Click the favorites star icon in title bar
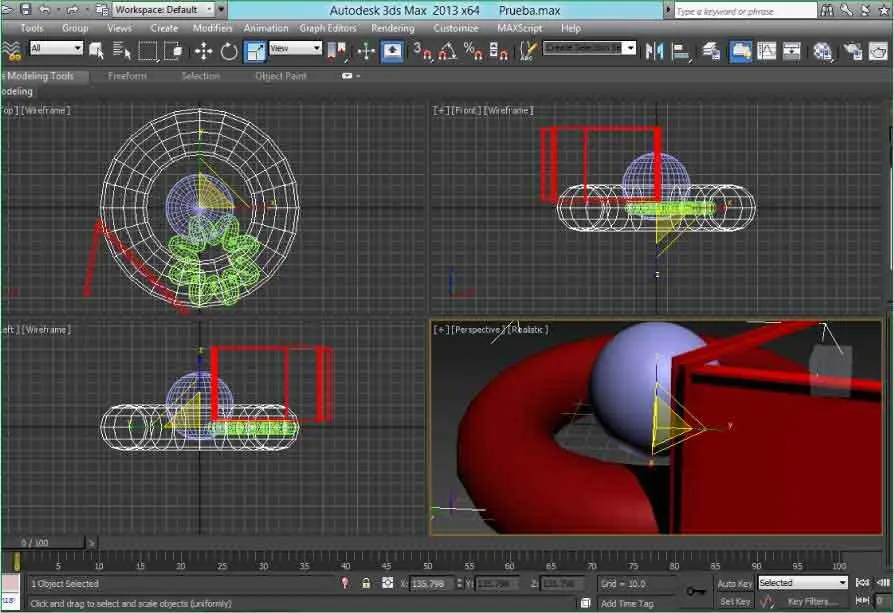 click(x=884, y=10)
